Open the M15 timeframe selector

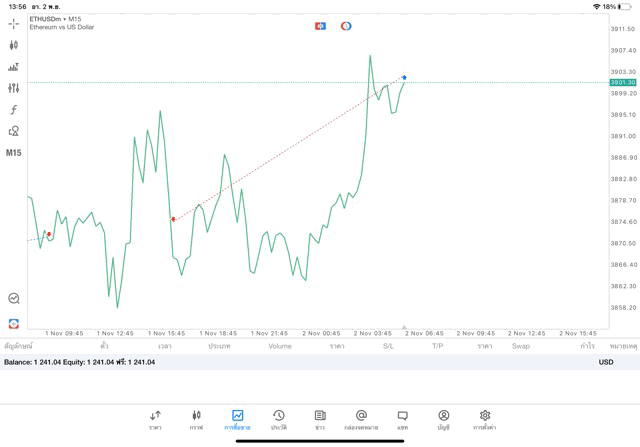[x=14, y=153]
